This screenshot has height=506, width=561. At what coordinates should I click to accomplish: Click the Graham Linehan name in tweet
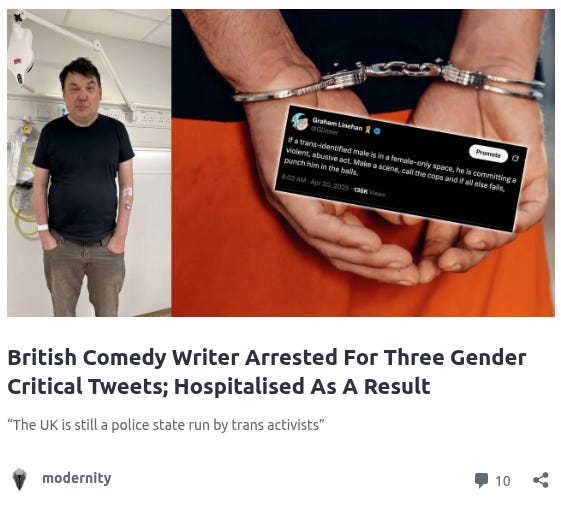click(x=337, y=125)
